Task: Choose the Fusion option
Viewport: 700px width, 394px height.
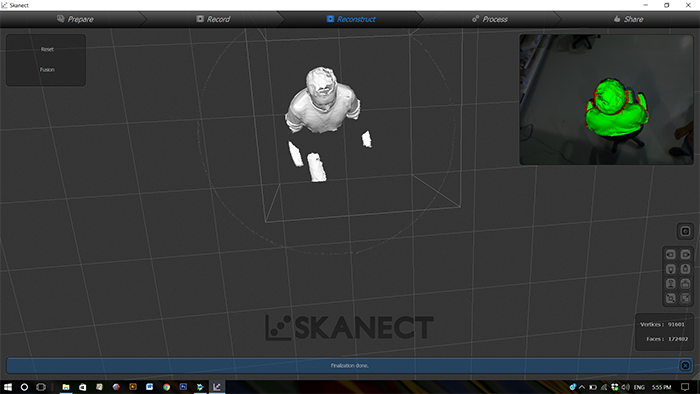Action: pos(47,70)
